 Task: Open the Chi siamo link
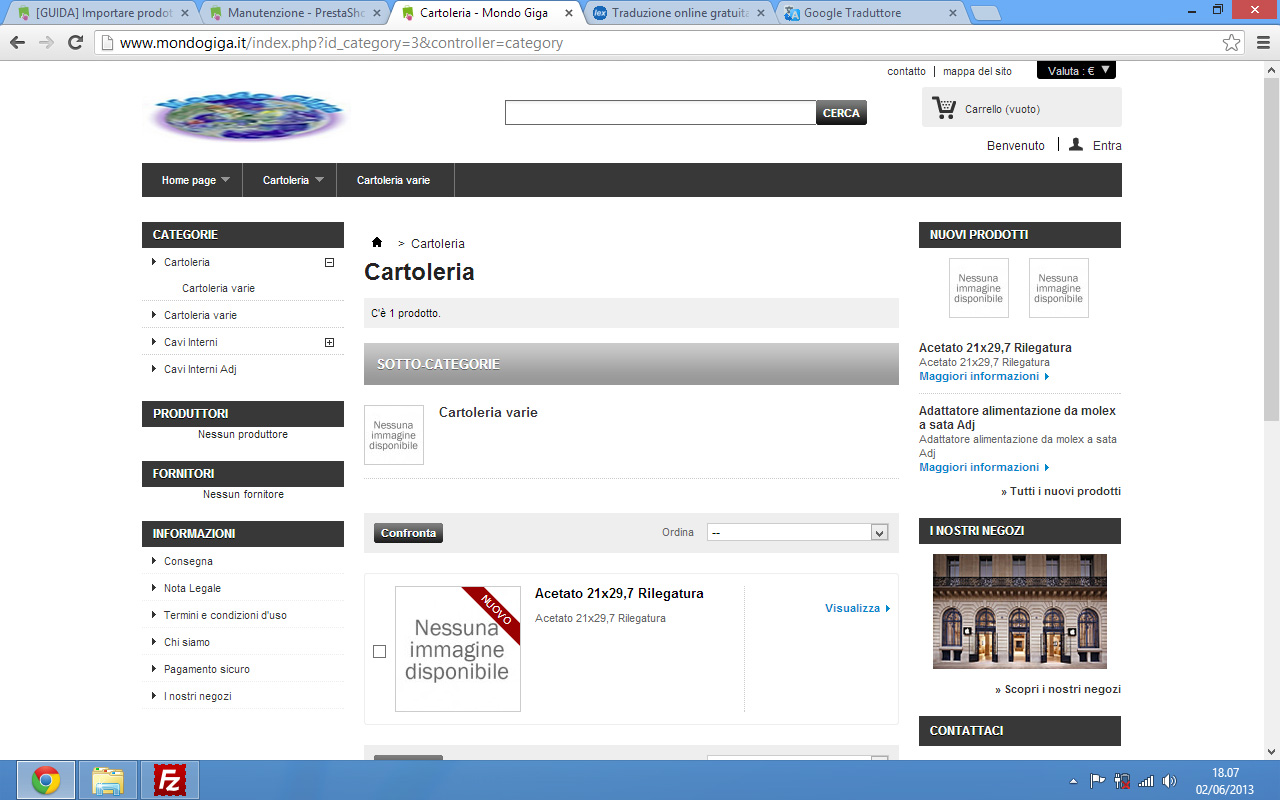point(187,642)
